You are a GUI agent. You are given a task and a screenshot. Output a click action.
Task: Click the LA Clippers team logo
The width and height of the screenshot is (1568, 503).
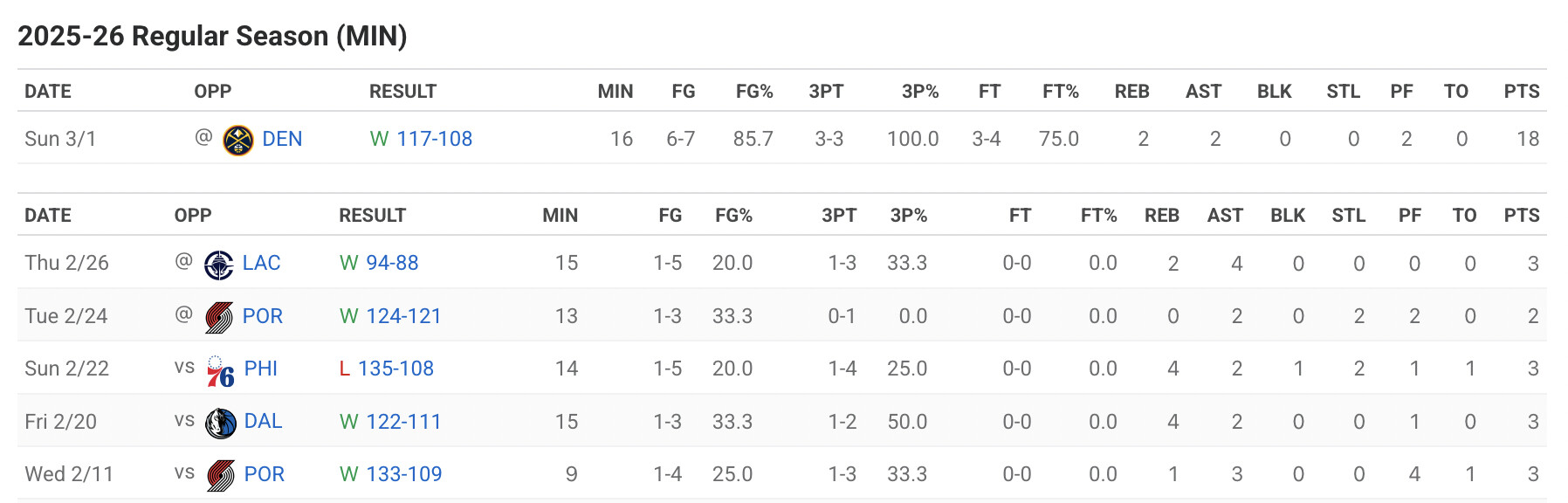pyautogui.click(x=218, y=265)
